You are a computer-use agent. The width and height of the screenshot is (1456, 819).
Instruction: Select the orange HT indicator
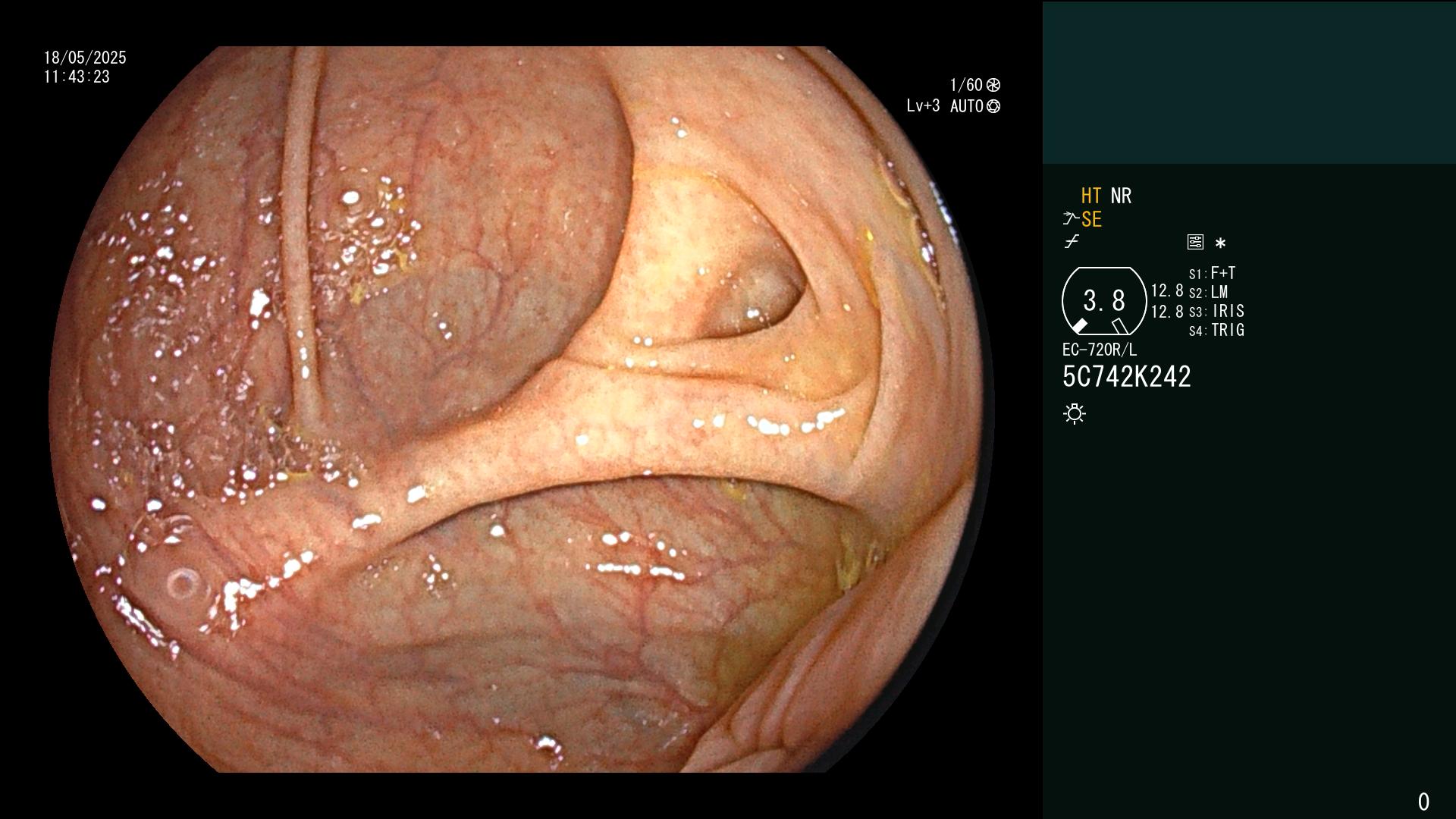1091,196
